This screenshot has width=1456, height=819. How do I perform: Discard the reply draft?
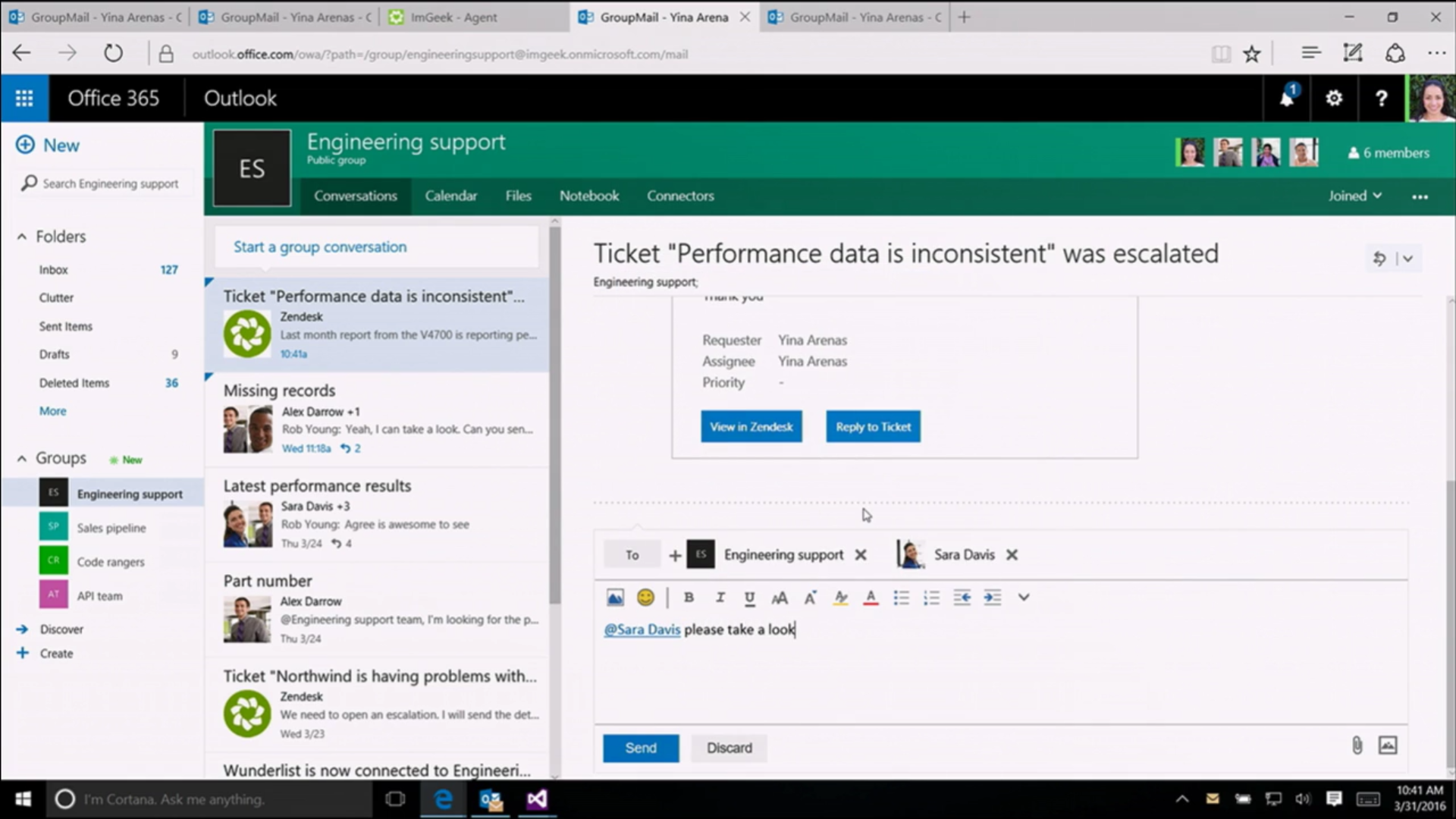click(x=730, y=748)
